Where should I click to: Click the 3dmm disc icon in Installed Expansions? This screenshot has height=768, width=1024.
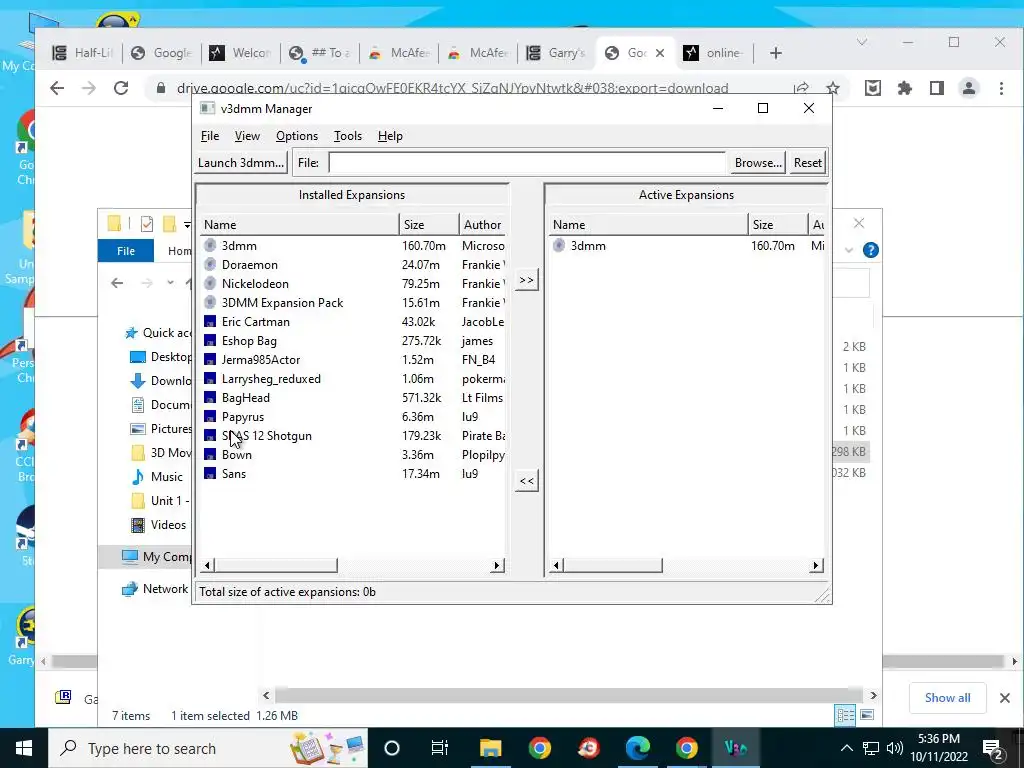(210, 246)
